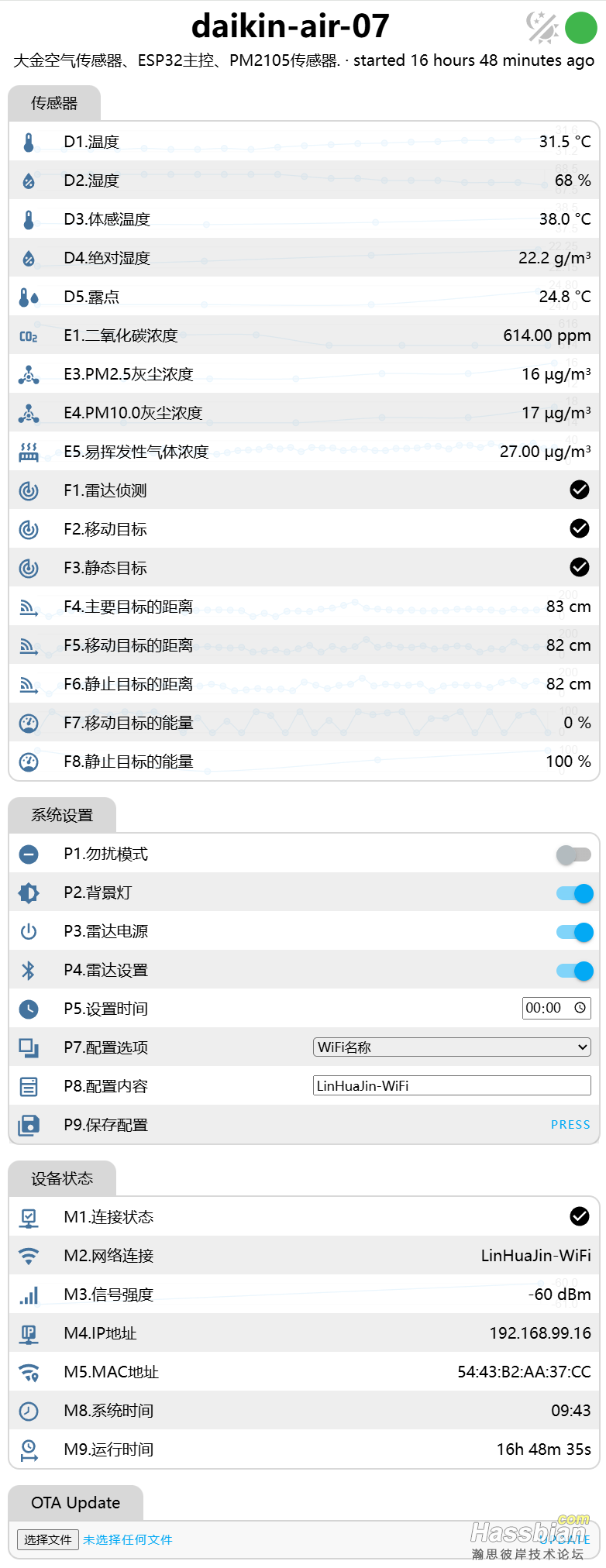606x1568 pixels.
Task: Enable the P1.勿扰模式 switch
Action: pyautogui.click(x=573, y=854)
